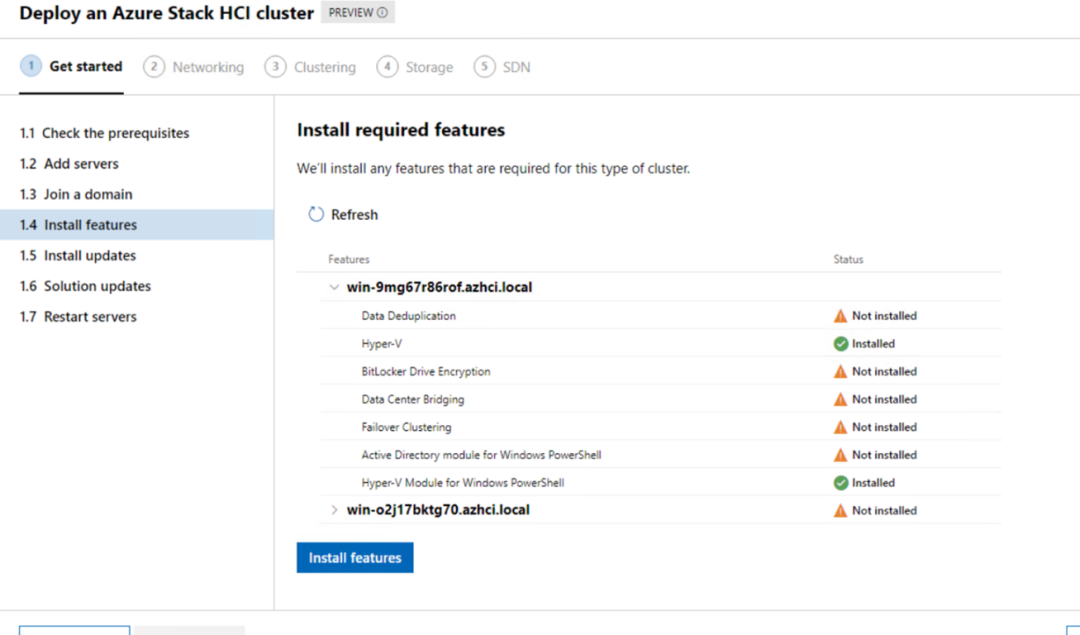The width and height of the screenshot is (1080, 635).
Task: Select the Hyper-V feature row
Action: 661,344
